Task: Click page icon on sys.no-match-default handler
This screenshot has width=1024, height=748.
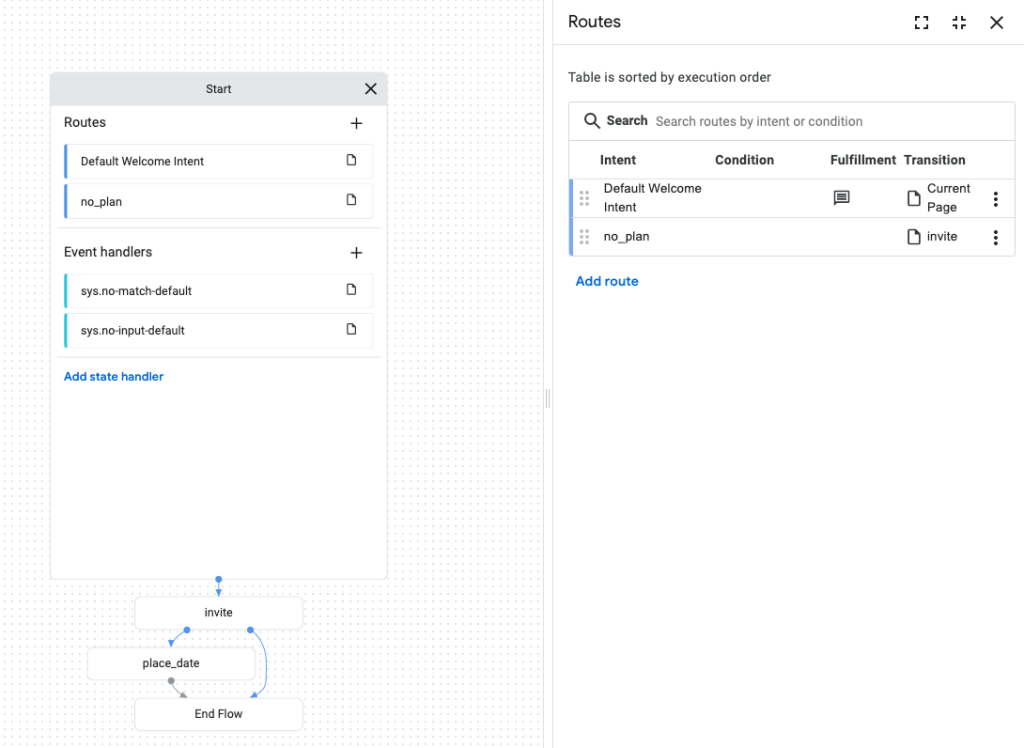Action: coord(351,290)
